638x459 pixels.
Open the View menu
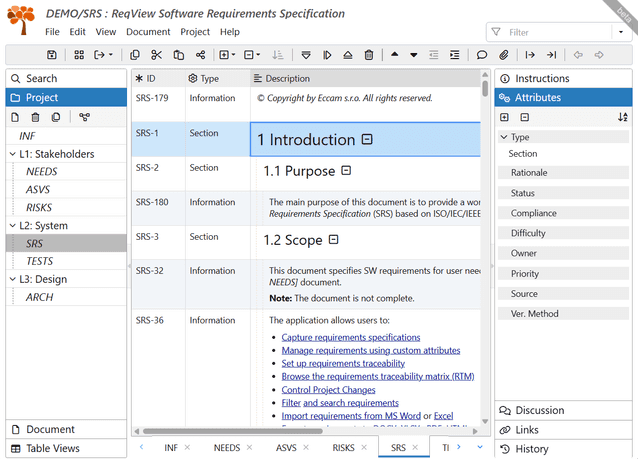point(106,32)
